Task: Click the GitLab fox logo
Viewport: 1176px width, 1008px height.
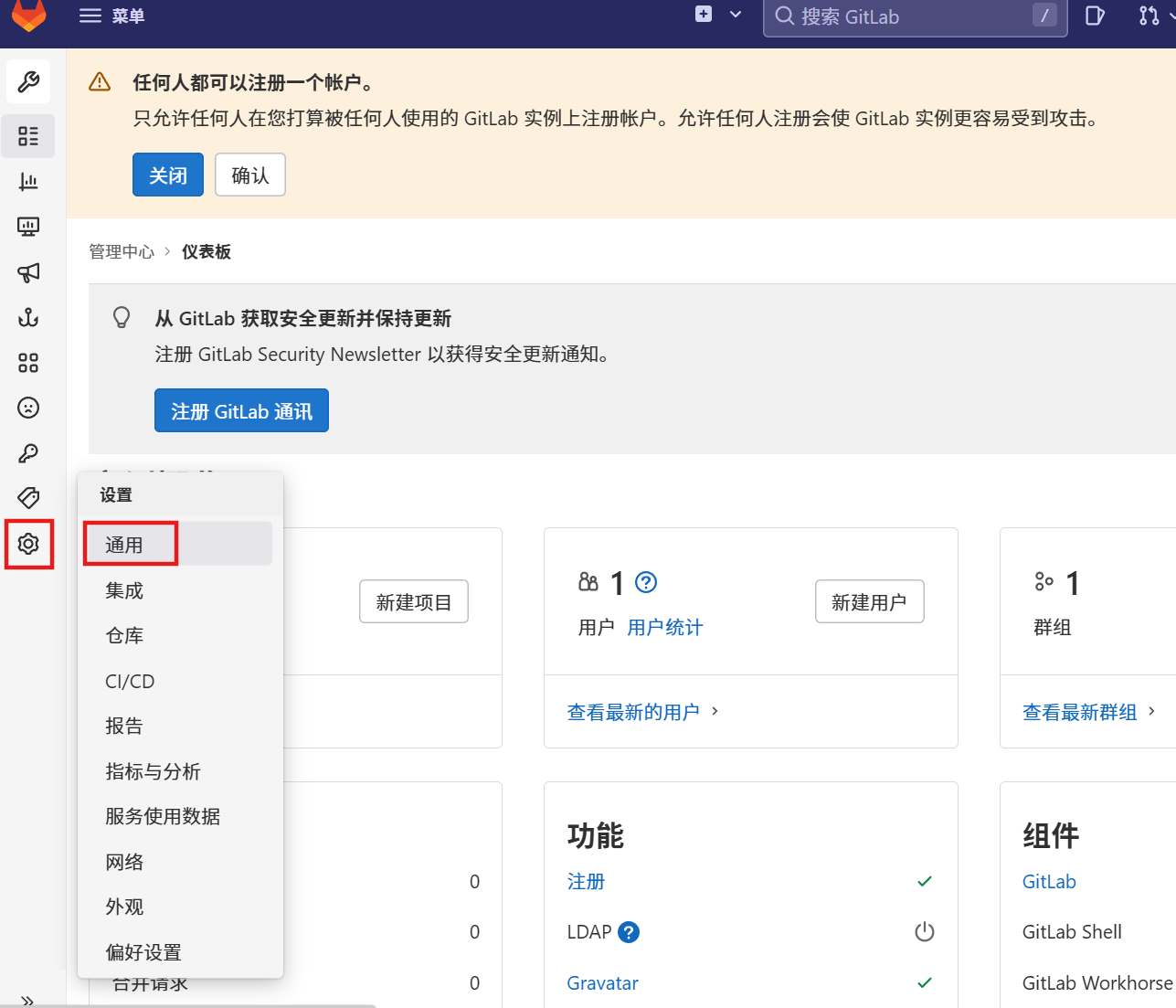Action: (28, 15)
